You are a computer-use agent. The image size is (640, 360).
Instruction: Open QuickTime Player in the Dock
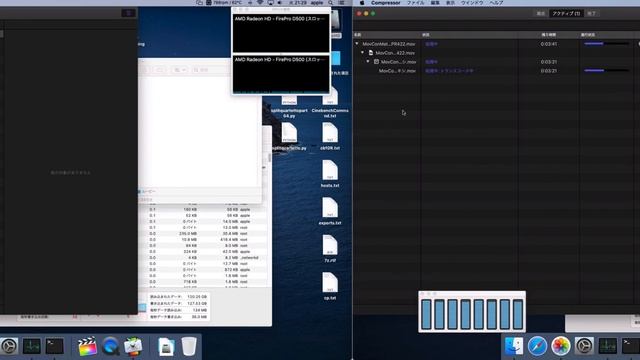tap(110, 347)
